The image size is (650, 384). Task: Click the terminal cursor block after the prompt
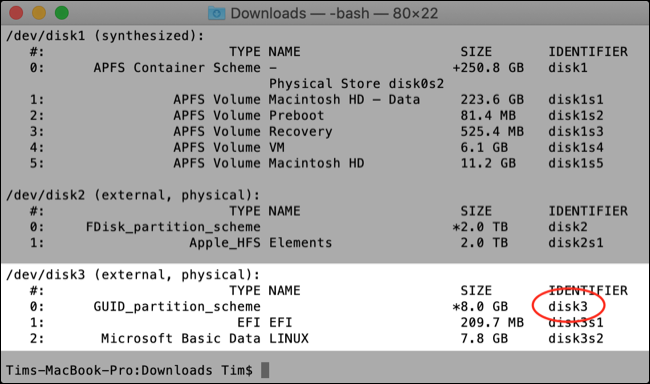(x=265, y=370)
